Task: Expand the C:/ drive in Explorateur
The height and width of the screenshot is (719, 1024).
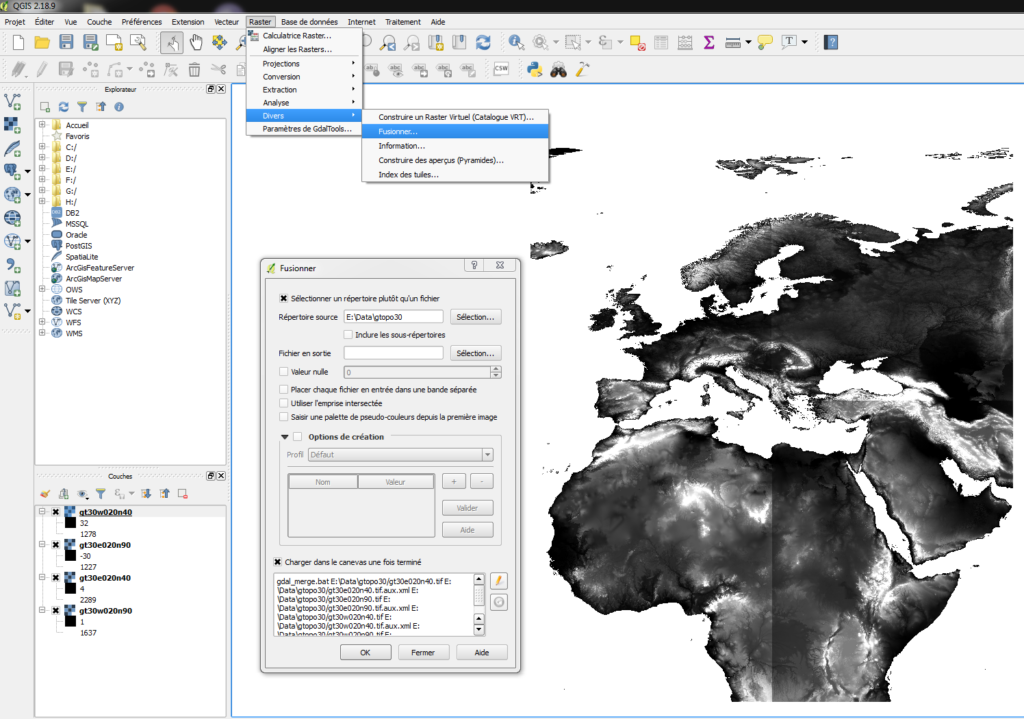Action: pyautogui.click(x=42, y=147)
